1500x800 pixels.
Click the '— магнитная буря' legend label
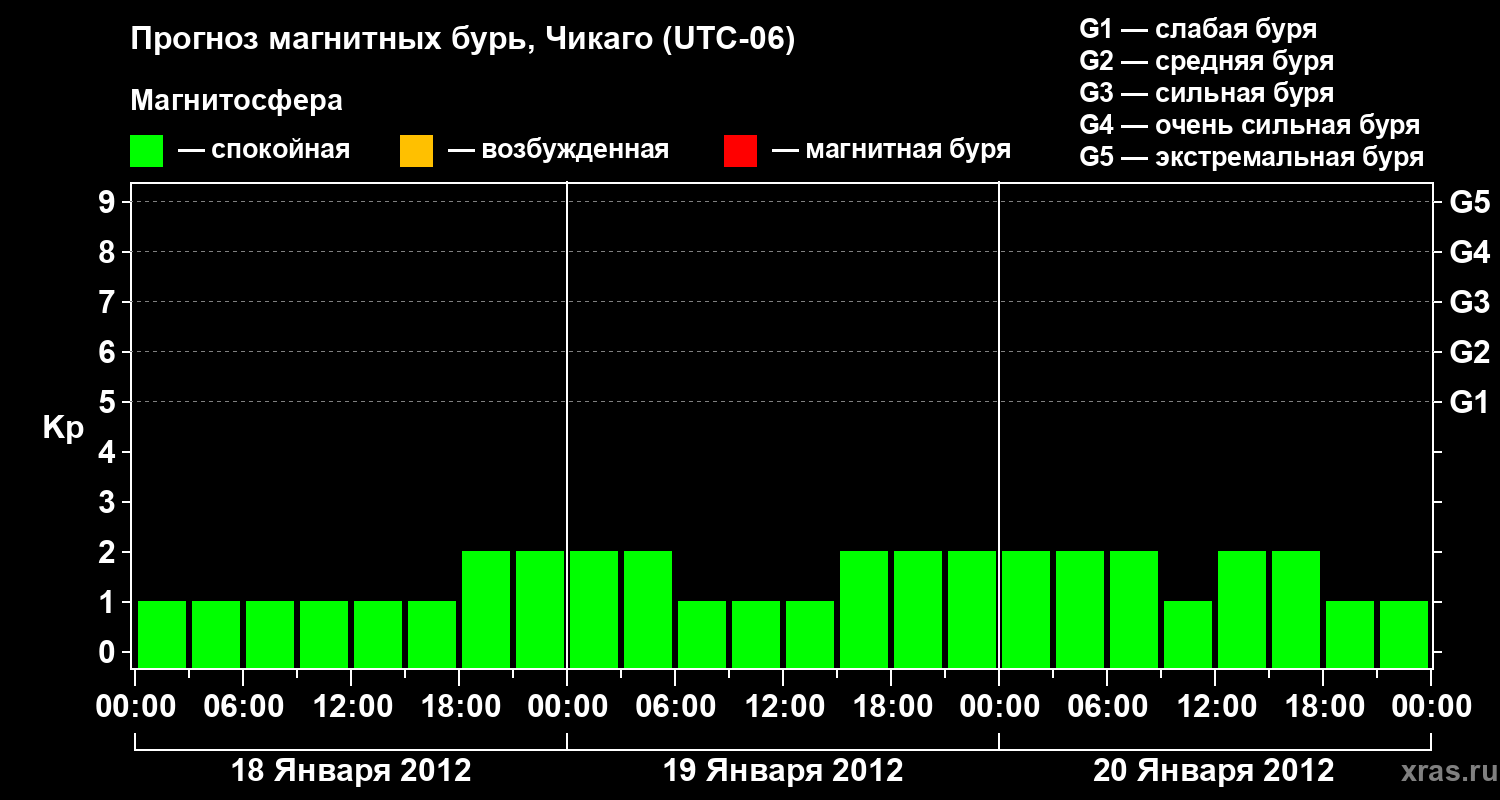tap(892, 150)
